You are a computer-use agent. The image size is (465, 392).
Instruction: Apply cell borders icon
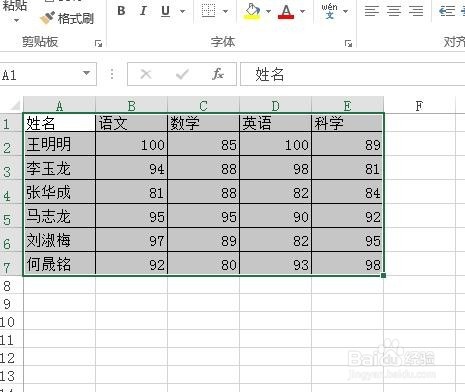pos(208,11)
